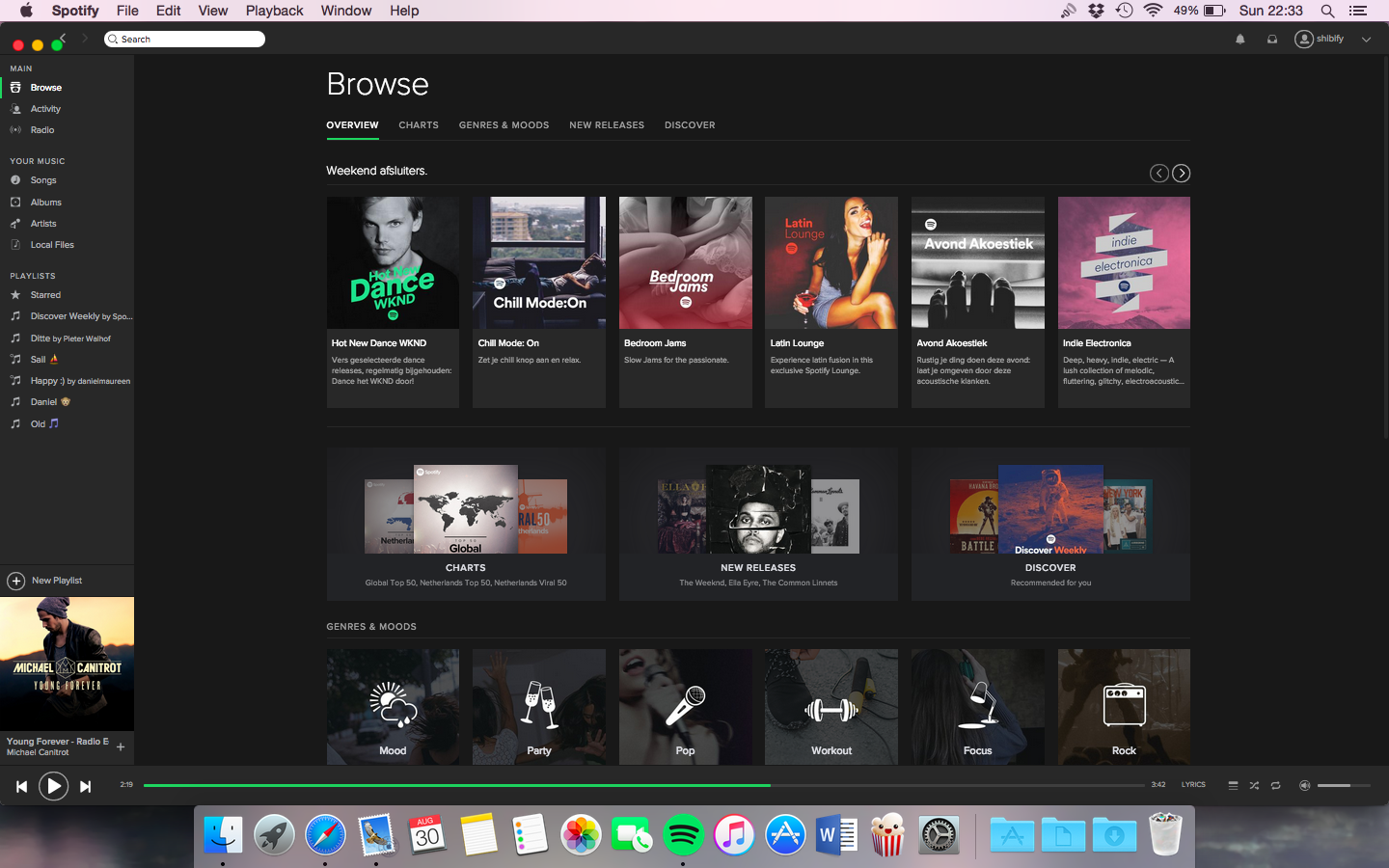1389x868 pixels.
Task: Toggle repeat mode
Action: coord(1275,785)
